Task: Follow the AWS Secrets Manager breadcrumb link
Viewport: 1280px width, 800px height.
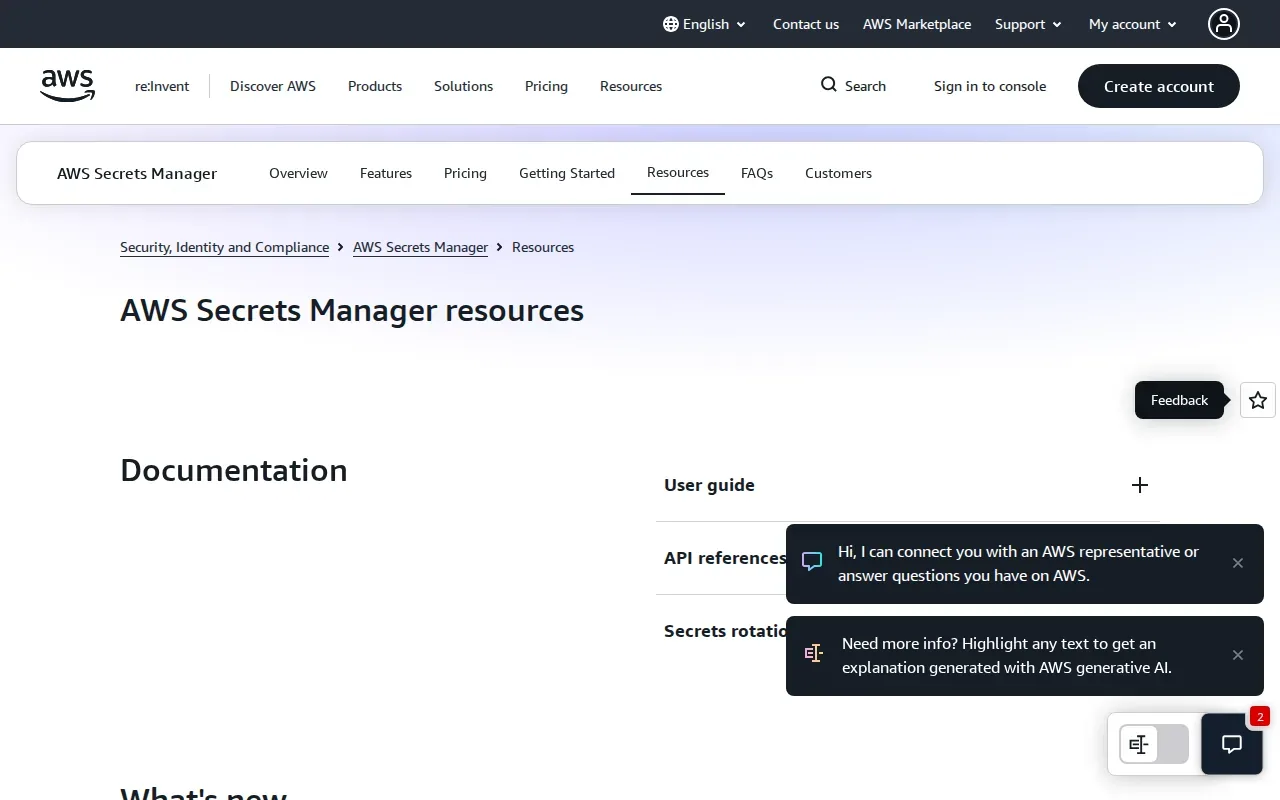Action: (420, 247)
